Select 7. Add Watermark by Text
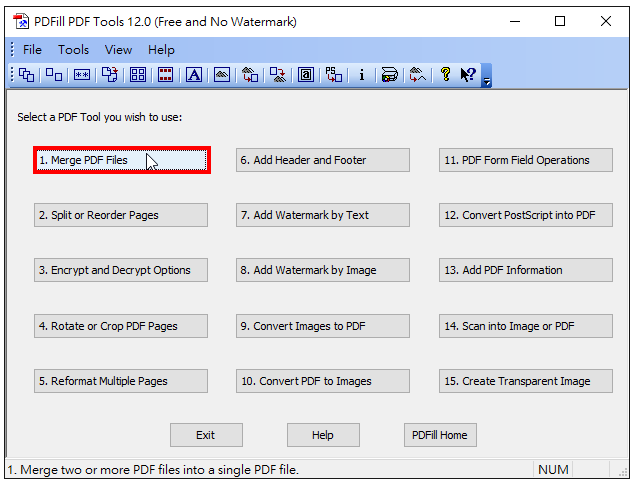Screen dimensions: 637x483 (323, 215)
